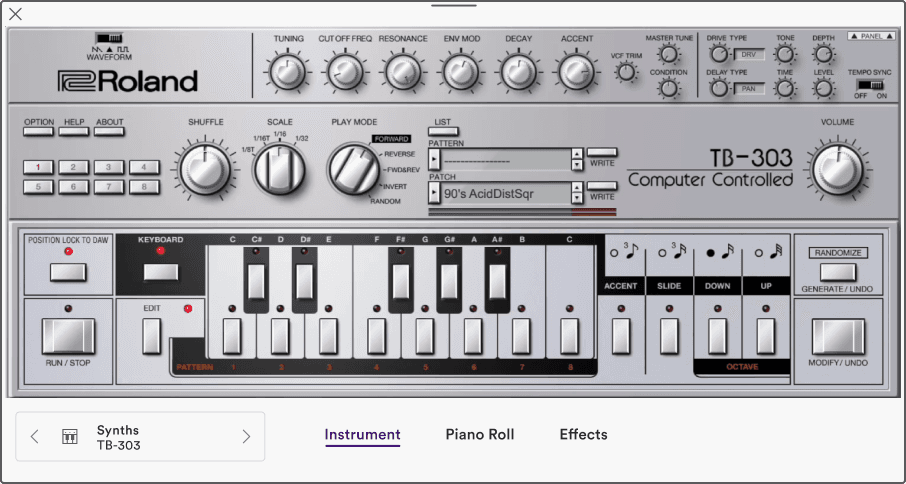The height and width of the screenshot is (484, 906).
Task: Toggle the Octave Down button
Action: [x=718, y=336]
